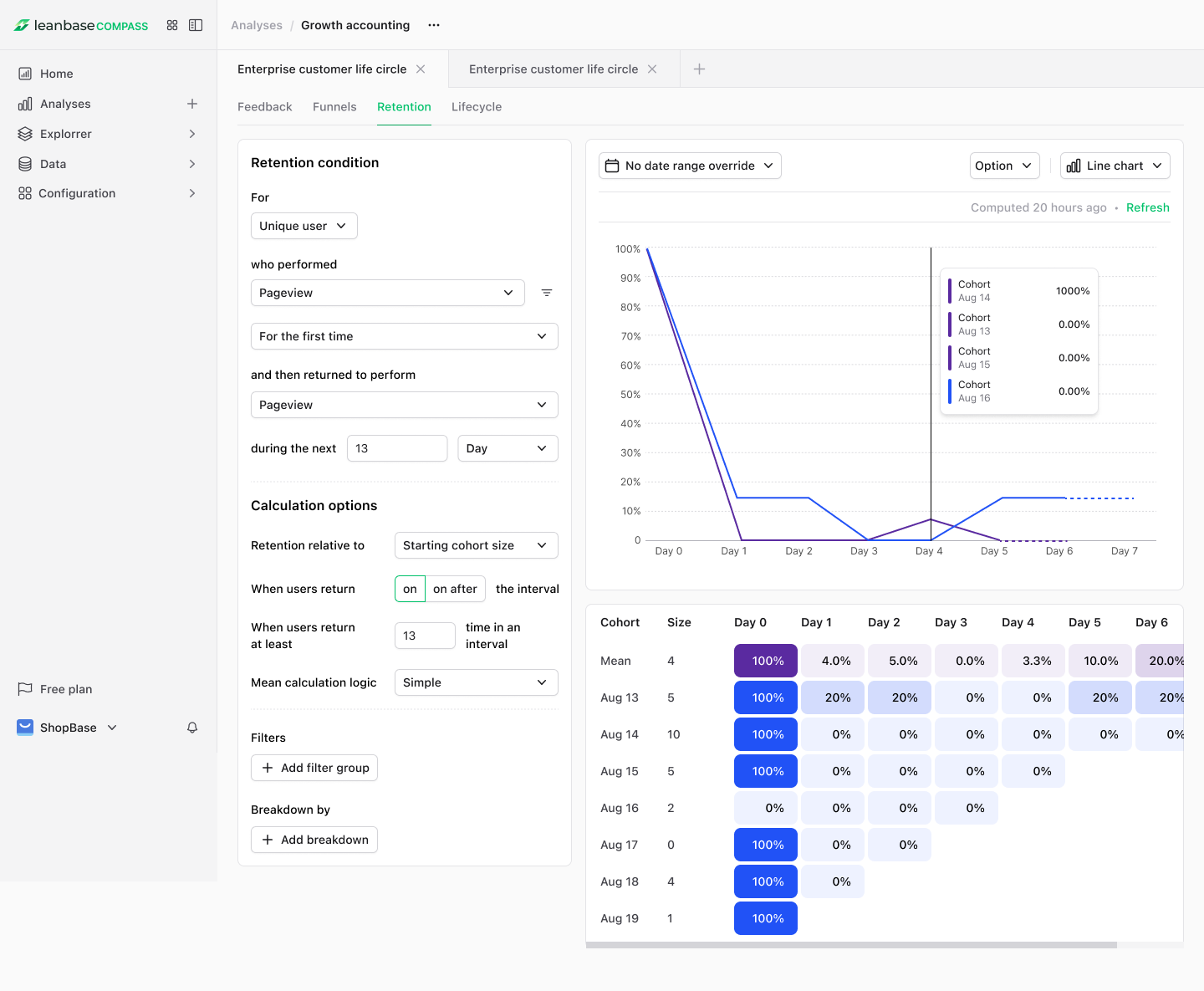This screenshot has height=991, width=1204.
Task: Add a new tab with plus icon
Action: [700, 69]
